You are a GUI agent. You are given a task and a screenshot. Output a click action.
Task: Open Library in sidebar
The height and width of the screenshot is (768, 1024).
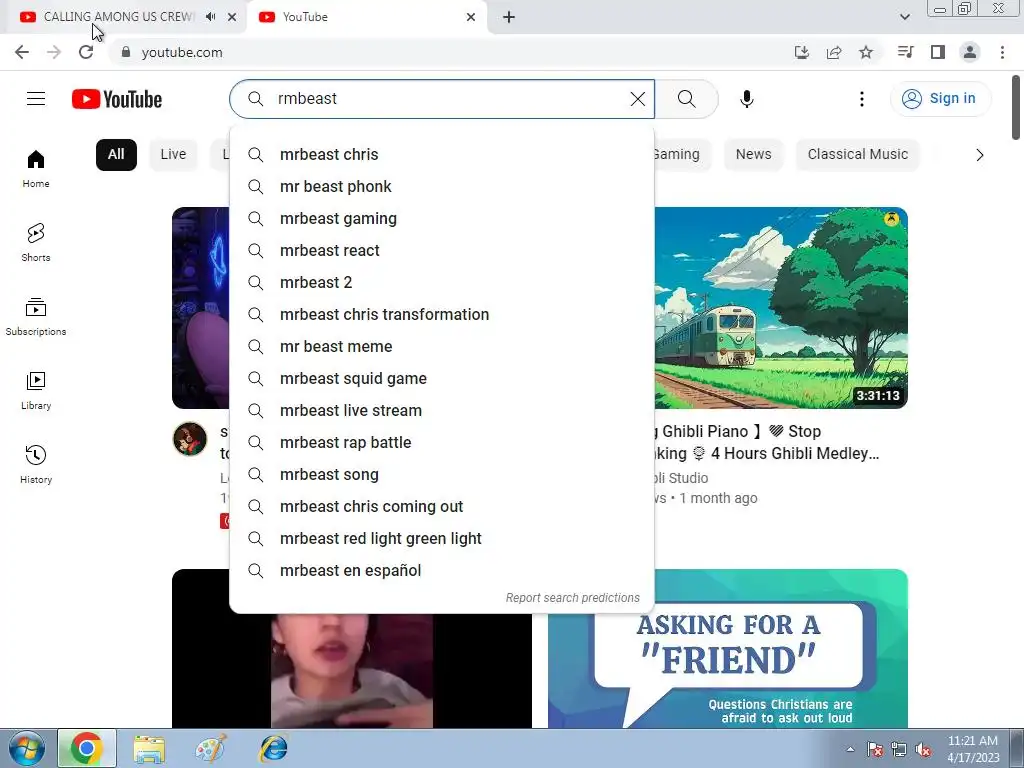[36, 391]
